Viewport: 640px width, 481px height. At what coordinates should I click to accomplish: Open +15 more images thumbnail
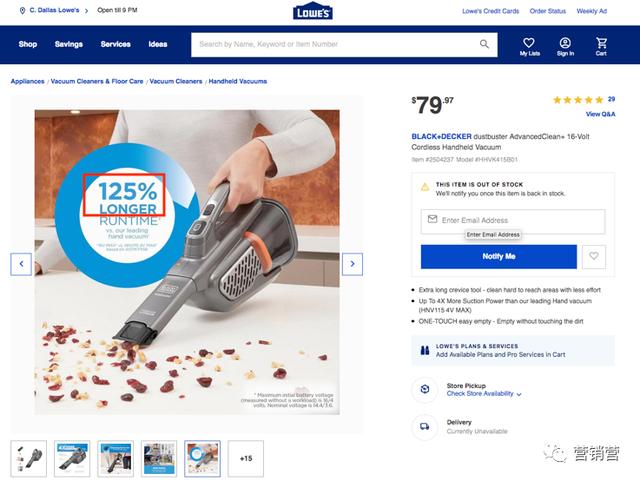click(x=246, y=459)
